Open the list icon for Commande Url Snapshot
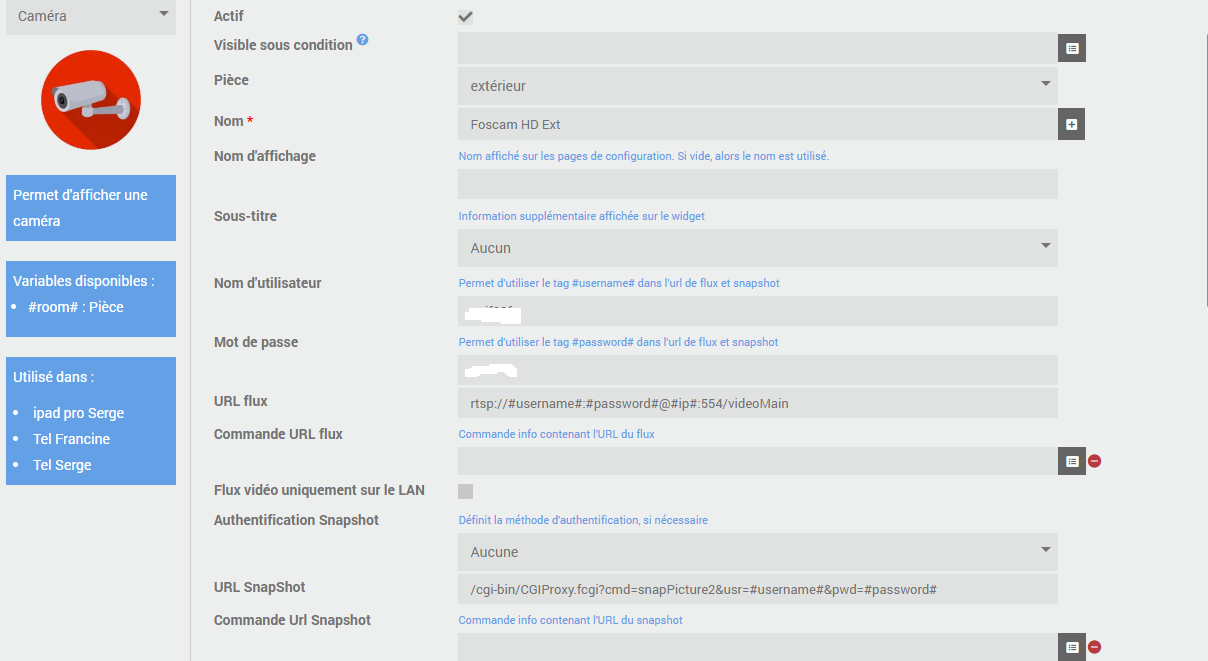 (x=1072, y=647)
